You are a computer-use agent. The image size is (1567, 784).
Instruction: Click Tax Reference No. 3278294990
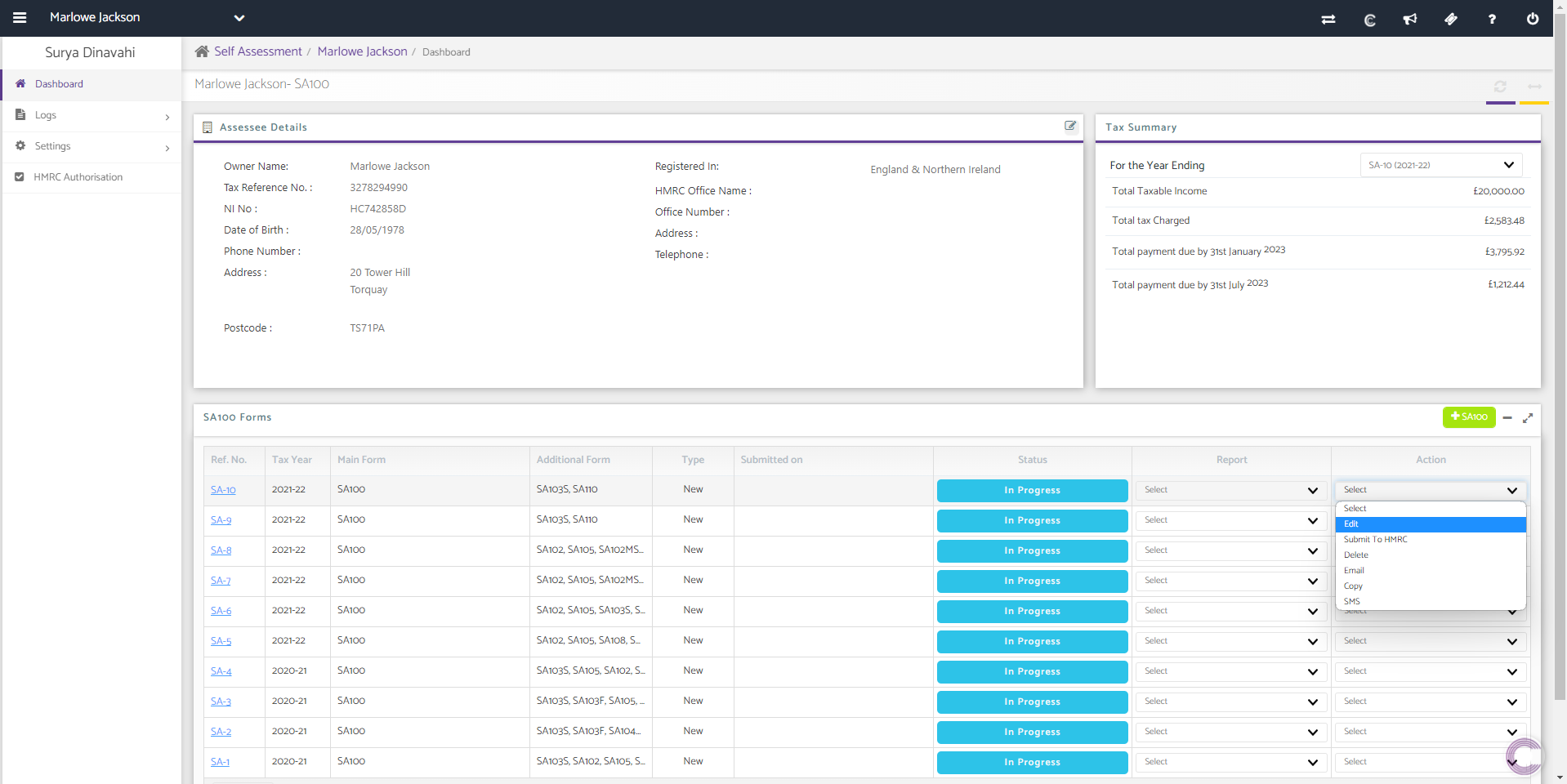378,188
